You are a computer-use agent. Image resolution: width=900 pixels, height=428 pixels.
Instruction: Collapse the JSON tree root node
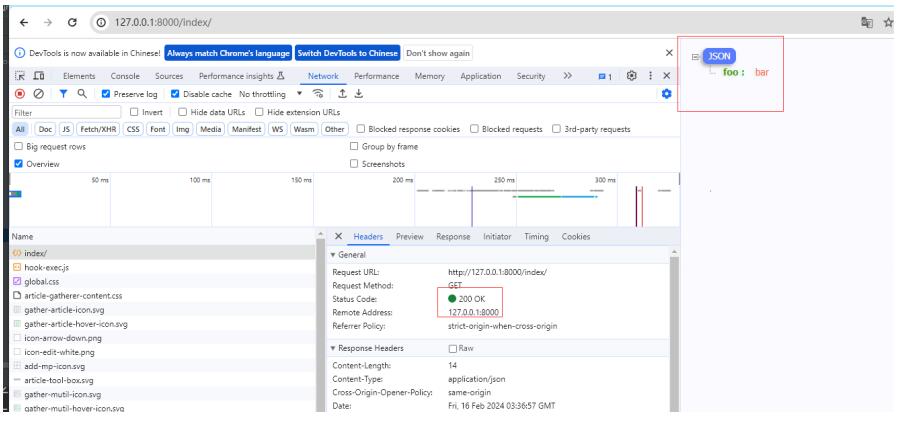(x=696, y=57)
